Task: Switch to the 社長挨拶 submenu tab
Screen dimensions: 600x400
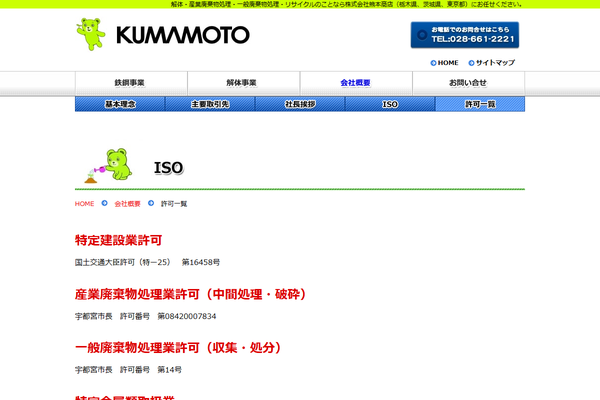Action: (300, 104)
